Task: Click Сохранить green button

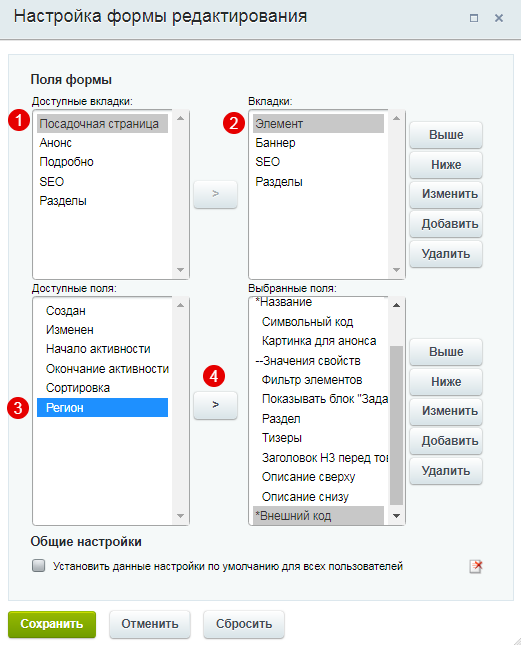Action: [52, 624]
